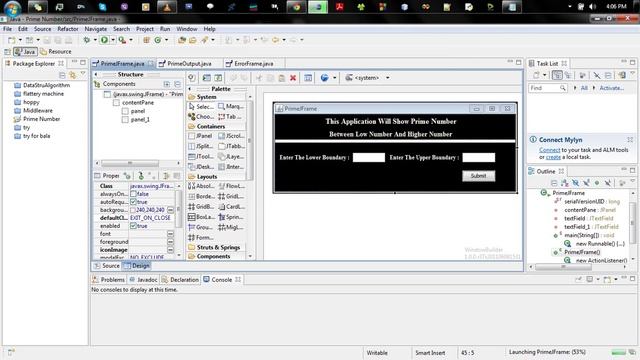Click the green Run button in toolbar
This screenshot has width=640, height=360.
(x=104, y=40)
